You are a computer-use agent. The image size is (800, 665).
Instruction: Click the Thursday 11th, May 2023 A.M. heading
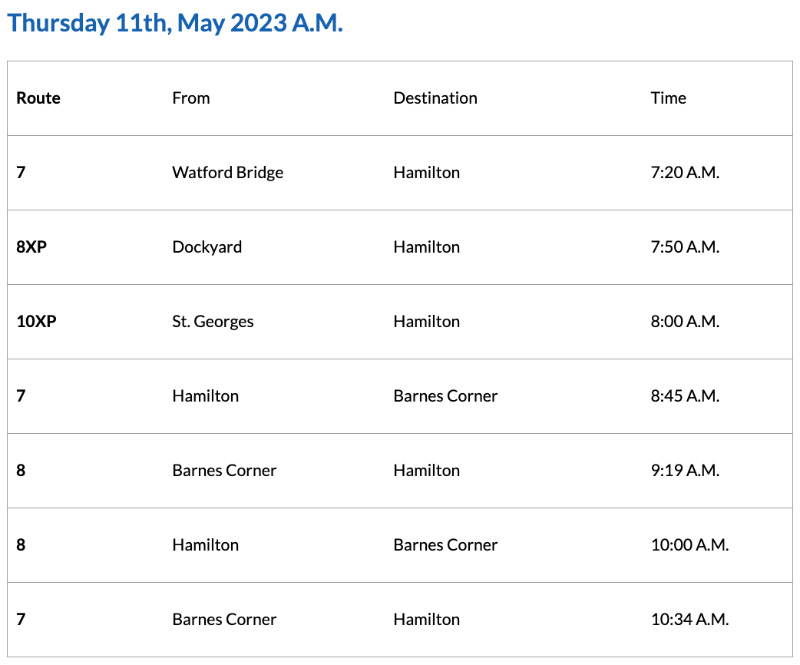point(175,23)
